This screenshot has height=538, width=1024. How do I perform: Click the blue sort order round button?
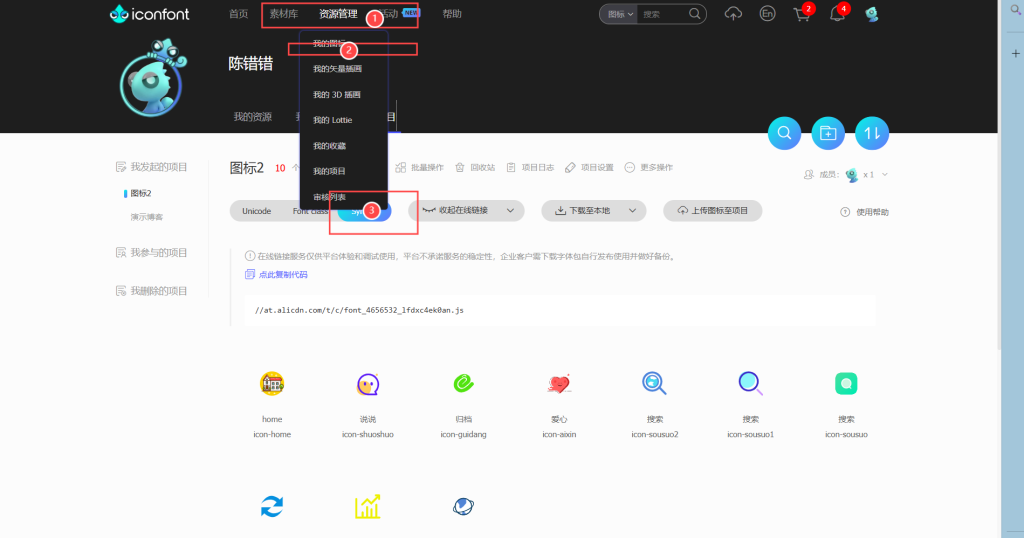(x=871, y=133)
